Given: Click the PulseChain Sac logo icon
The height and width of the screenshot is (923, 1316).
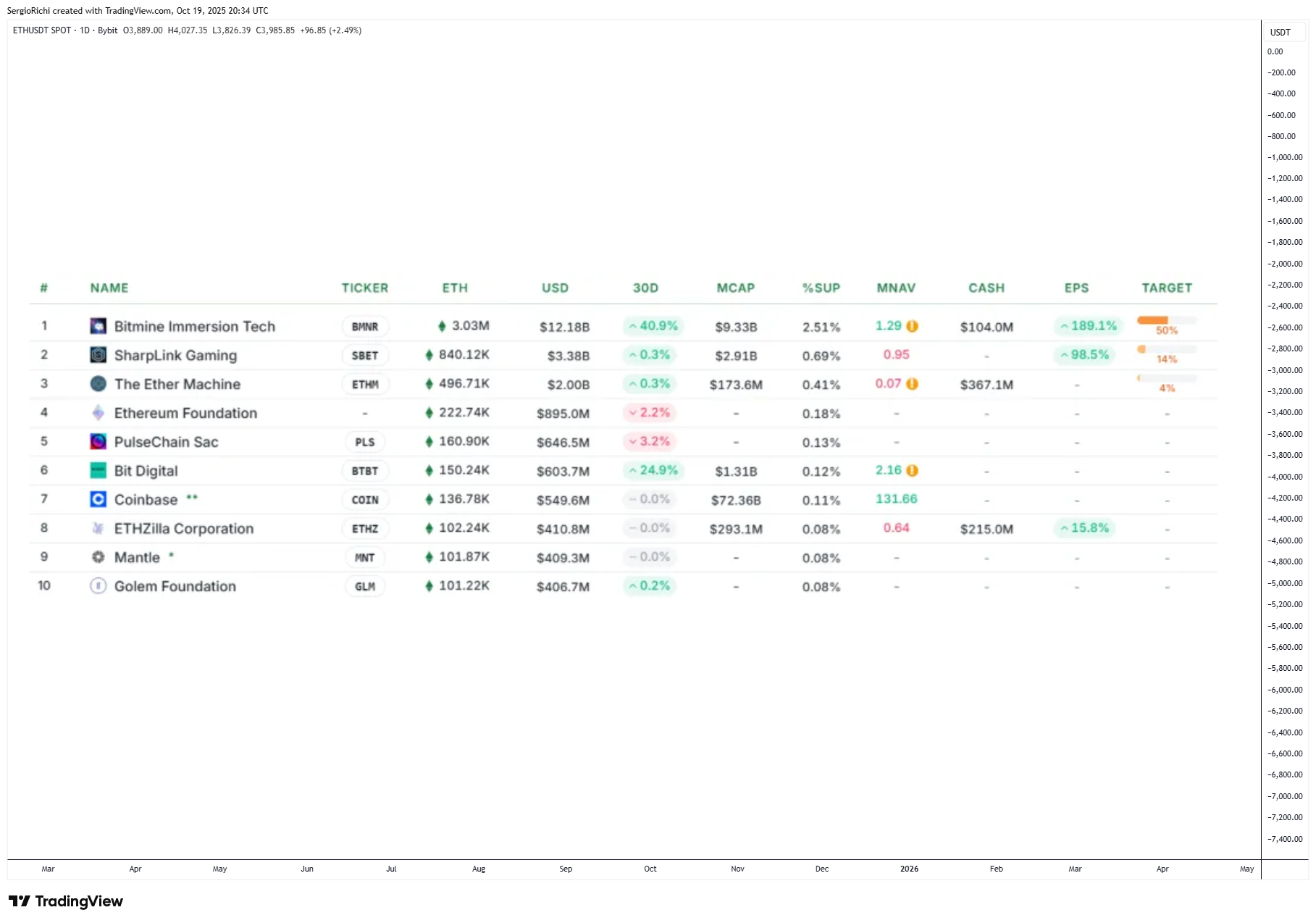Looking at the screenshot, I should coord(98,442).
